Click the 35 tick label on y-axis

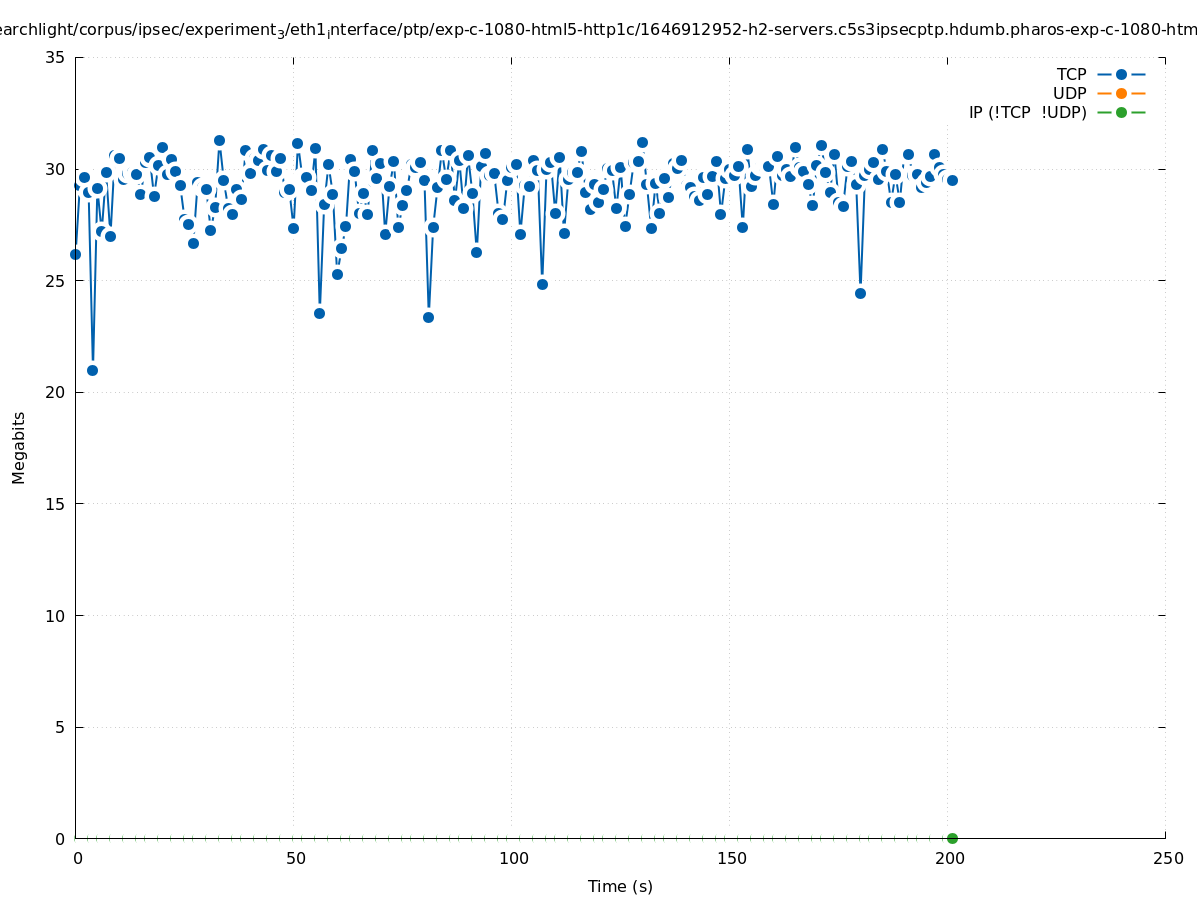click(55, 57)
